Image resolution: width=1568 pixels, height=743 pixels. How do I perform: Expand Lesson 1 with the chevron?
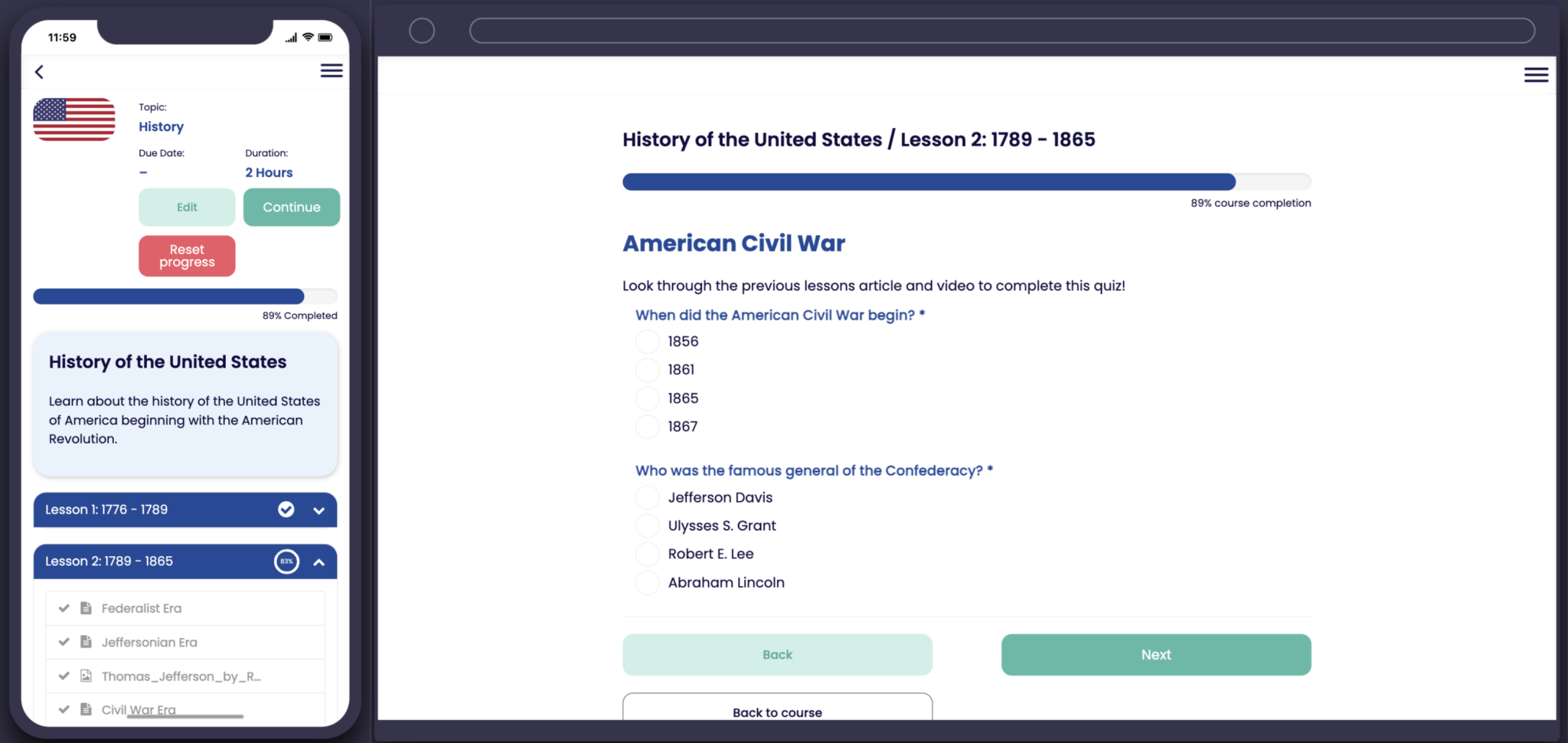tap(319, 511)
